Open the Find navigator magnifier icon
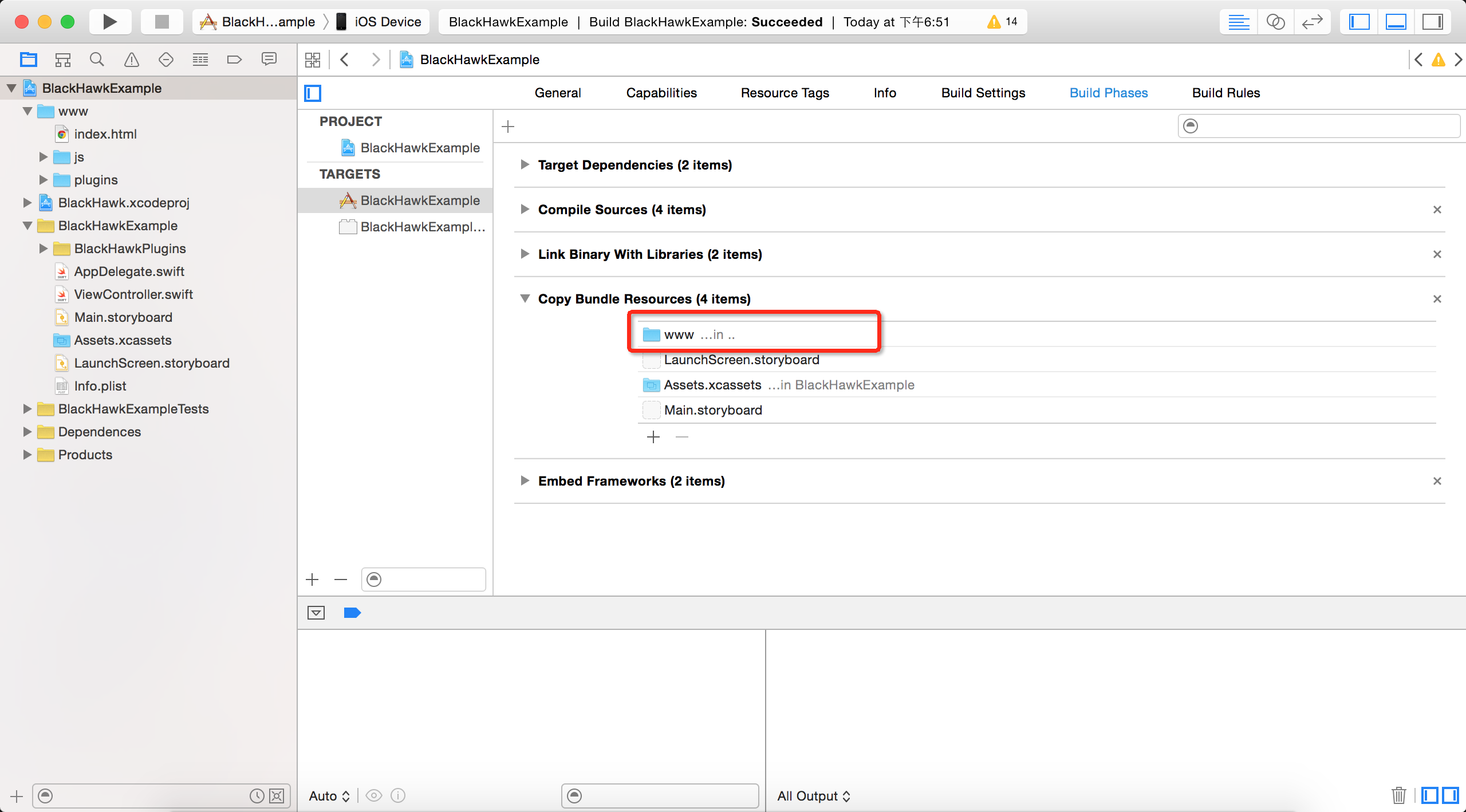1466x812 pixels. [97, 60]
